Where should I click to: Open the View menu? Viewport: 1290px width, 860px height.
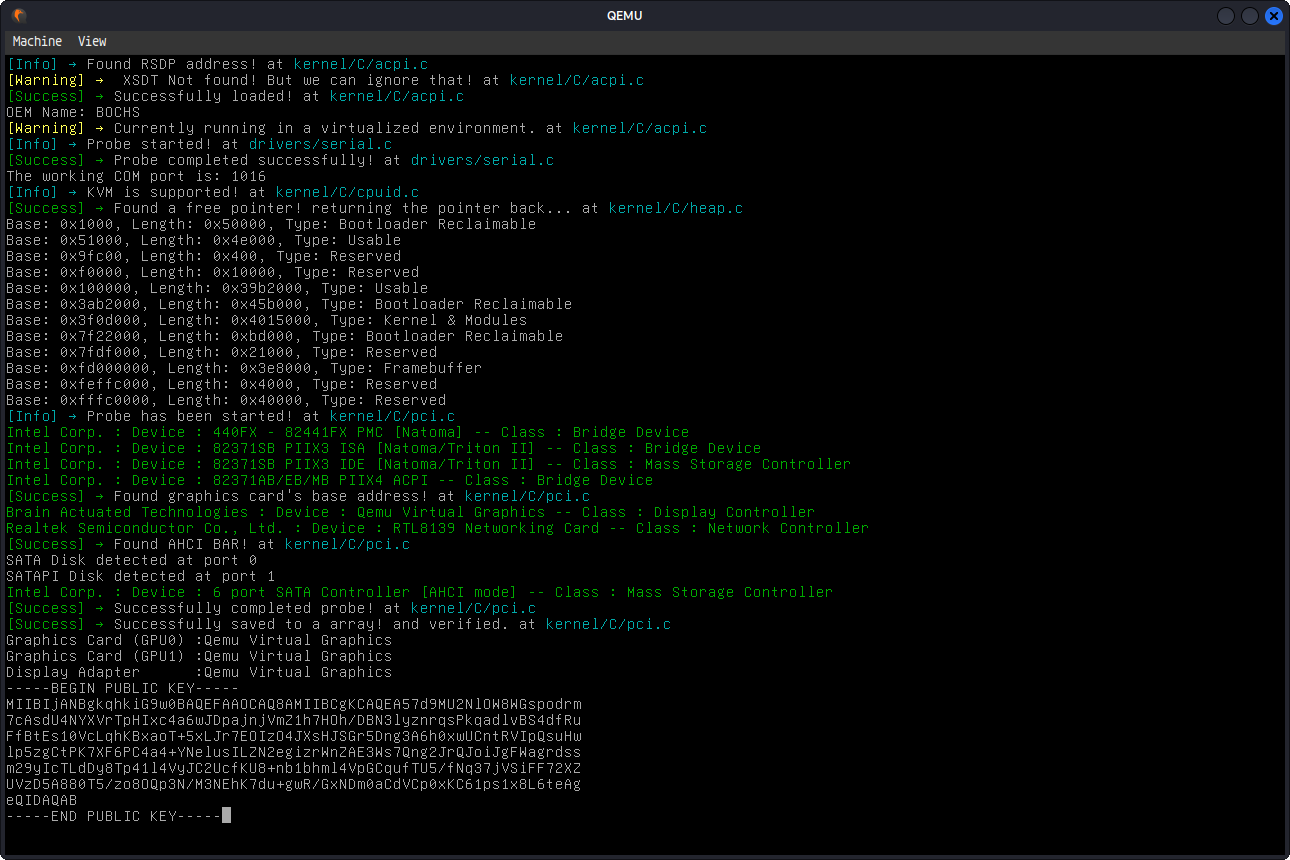coord(92,41)
